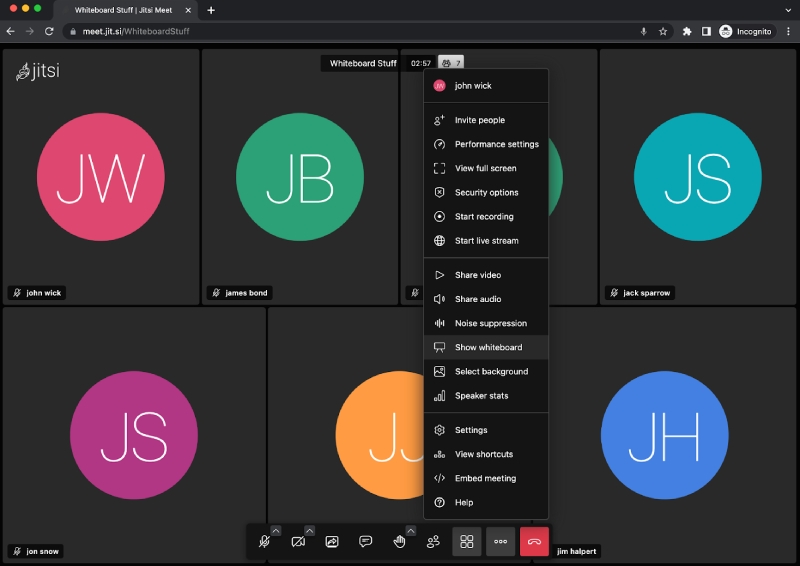Expand the reactions arrow above the raise-hand icon
800x566 pixels.
[411, 531]
